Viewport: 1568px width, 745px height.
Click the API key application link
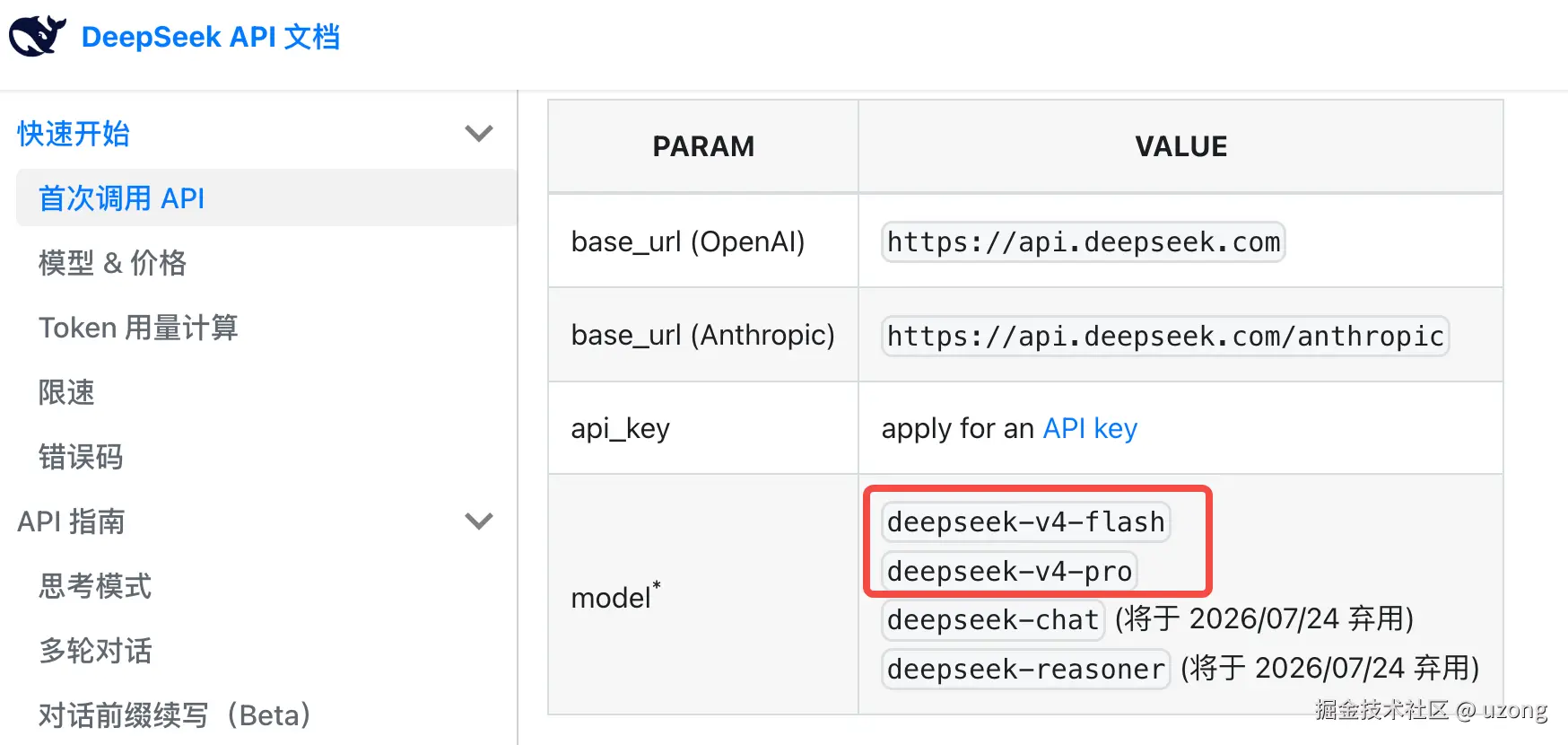1090,428
